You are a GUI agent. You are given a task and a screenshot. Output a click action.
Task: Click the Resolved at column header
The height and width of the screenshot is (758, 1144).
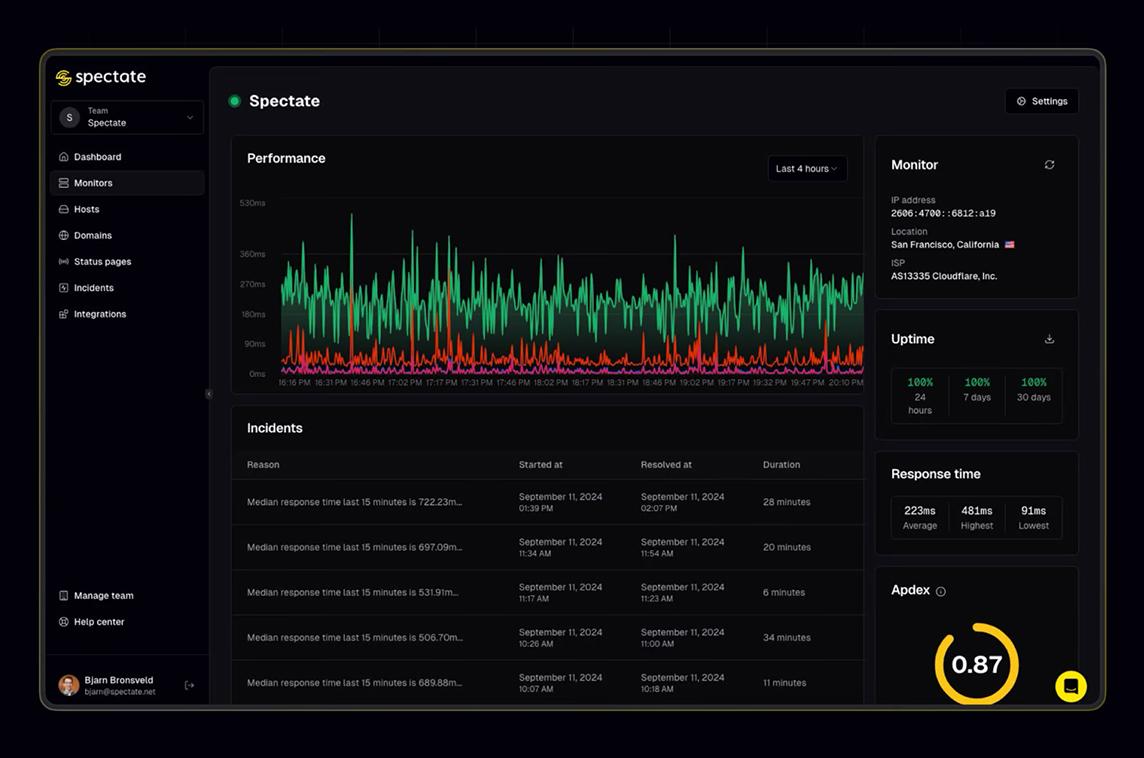click(666, 465)
